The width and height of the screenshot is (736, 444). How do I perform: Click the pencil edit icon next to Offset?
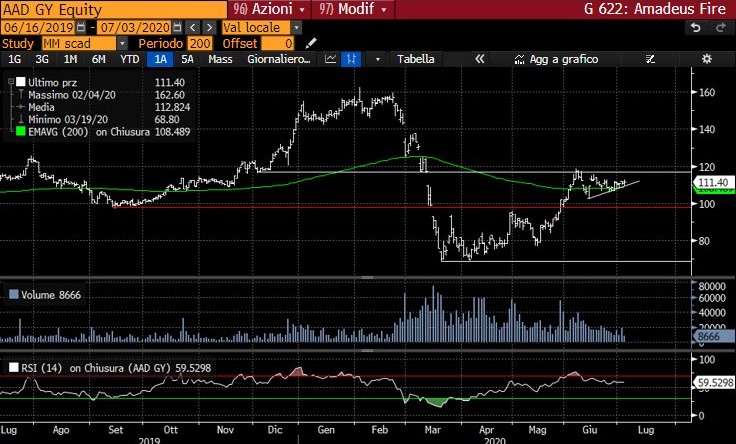(x=311, y=43)
